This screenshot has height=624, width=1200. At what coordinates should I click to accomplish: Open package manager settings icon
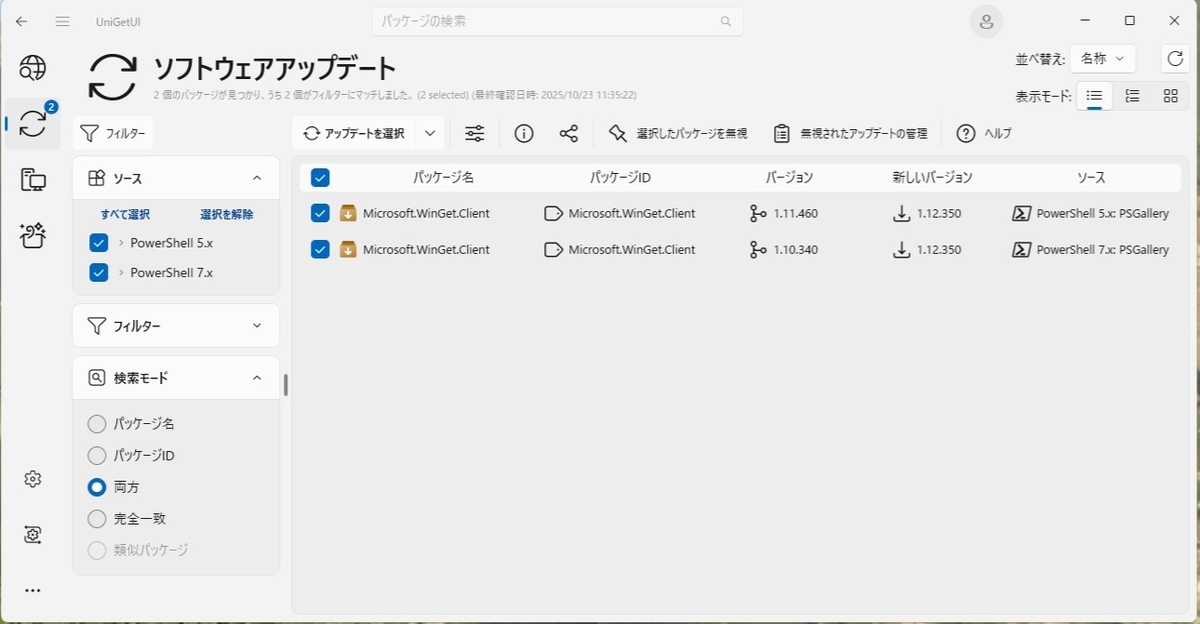33,535
